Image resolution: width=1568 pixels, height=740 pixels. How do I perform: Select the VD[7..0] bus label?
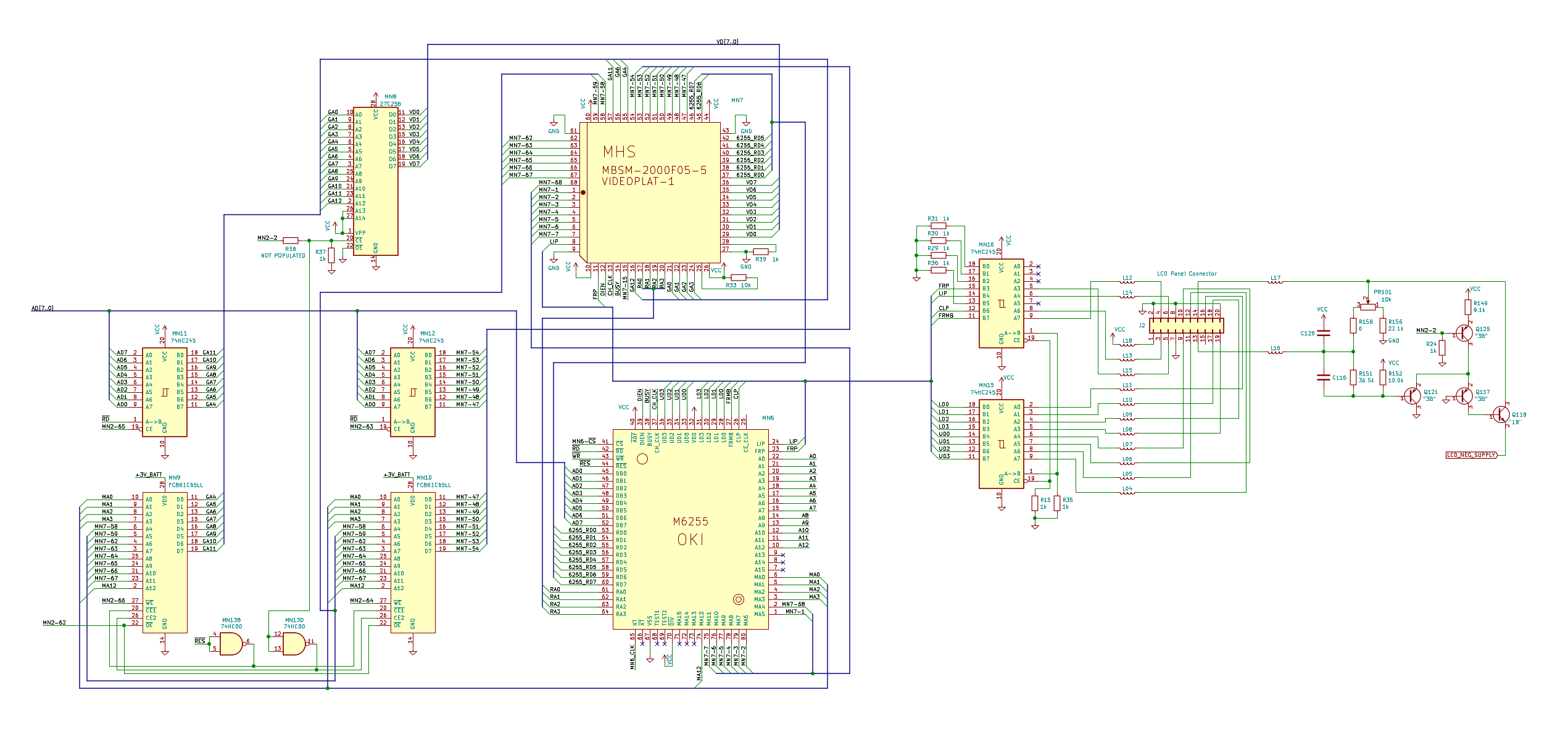pos(727,42)
